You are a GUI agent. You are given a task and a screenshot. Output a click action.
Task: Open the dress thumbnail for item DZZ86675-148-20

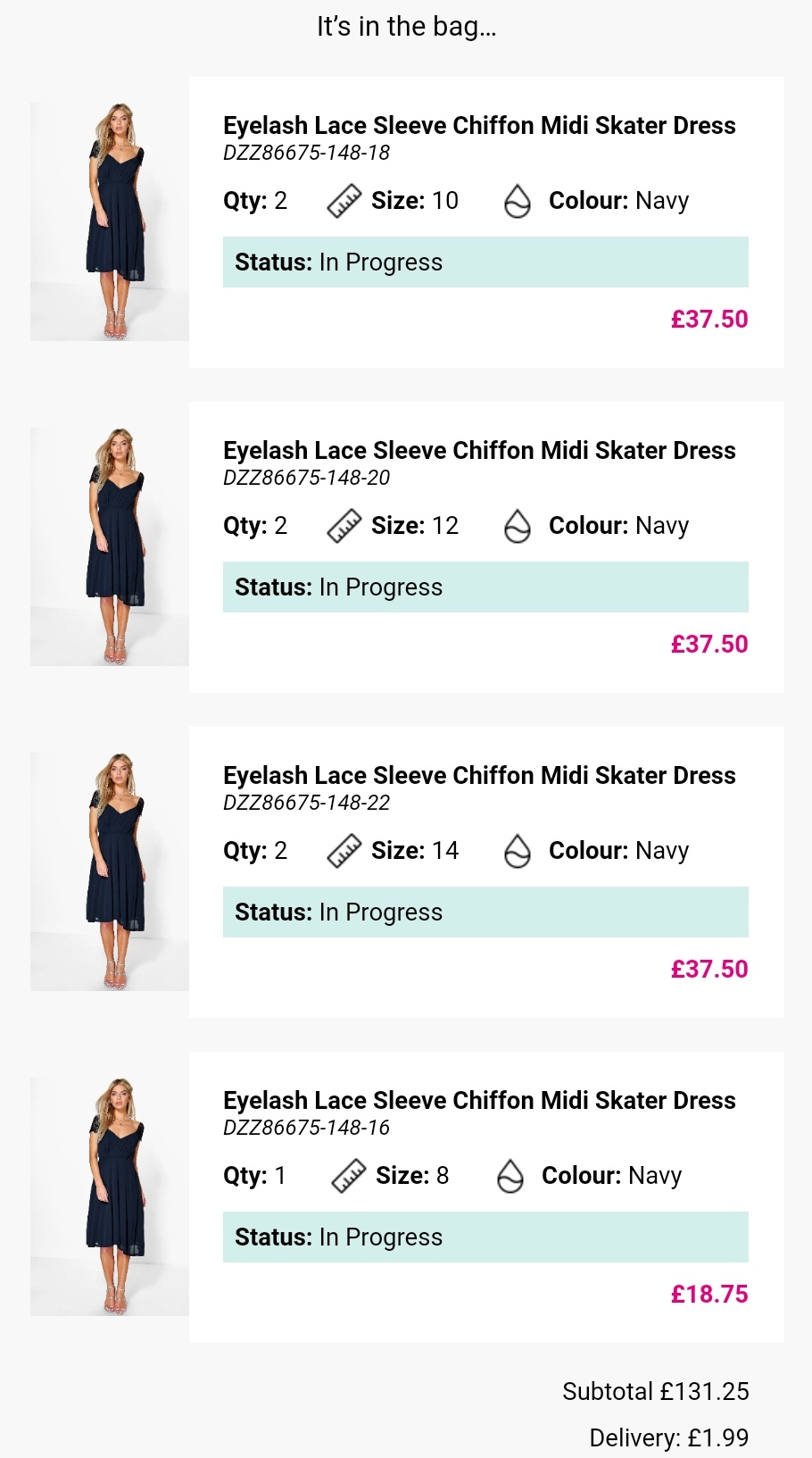click(x=110, y=546)
